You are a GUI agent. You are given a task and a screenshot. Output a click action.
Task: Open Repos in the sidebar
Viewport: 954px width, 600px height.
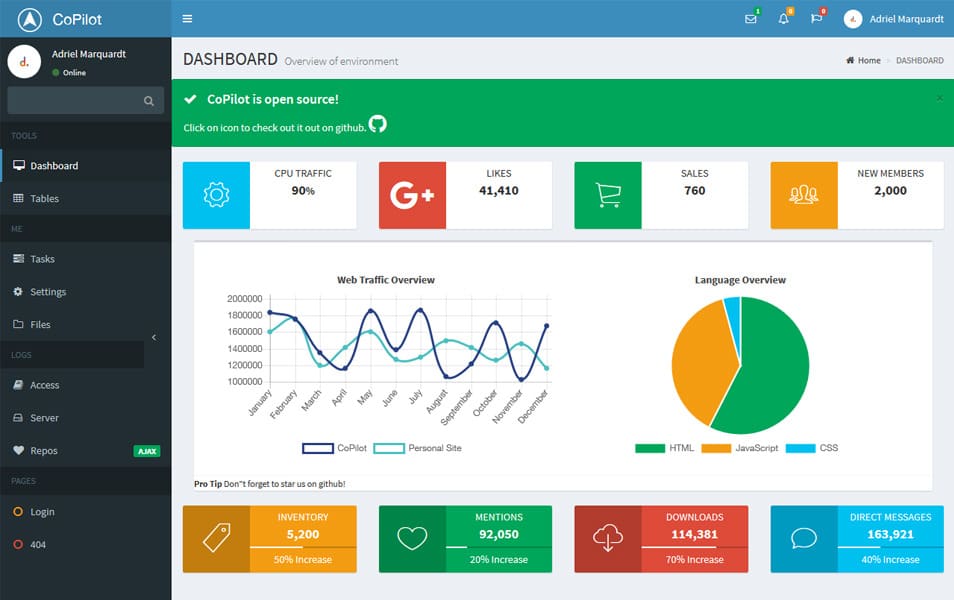pos(85,451)
